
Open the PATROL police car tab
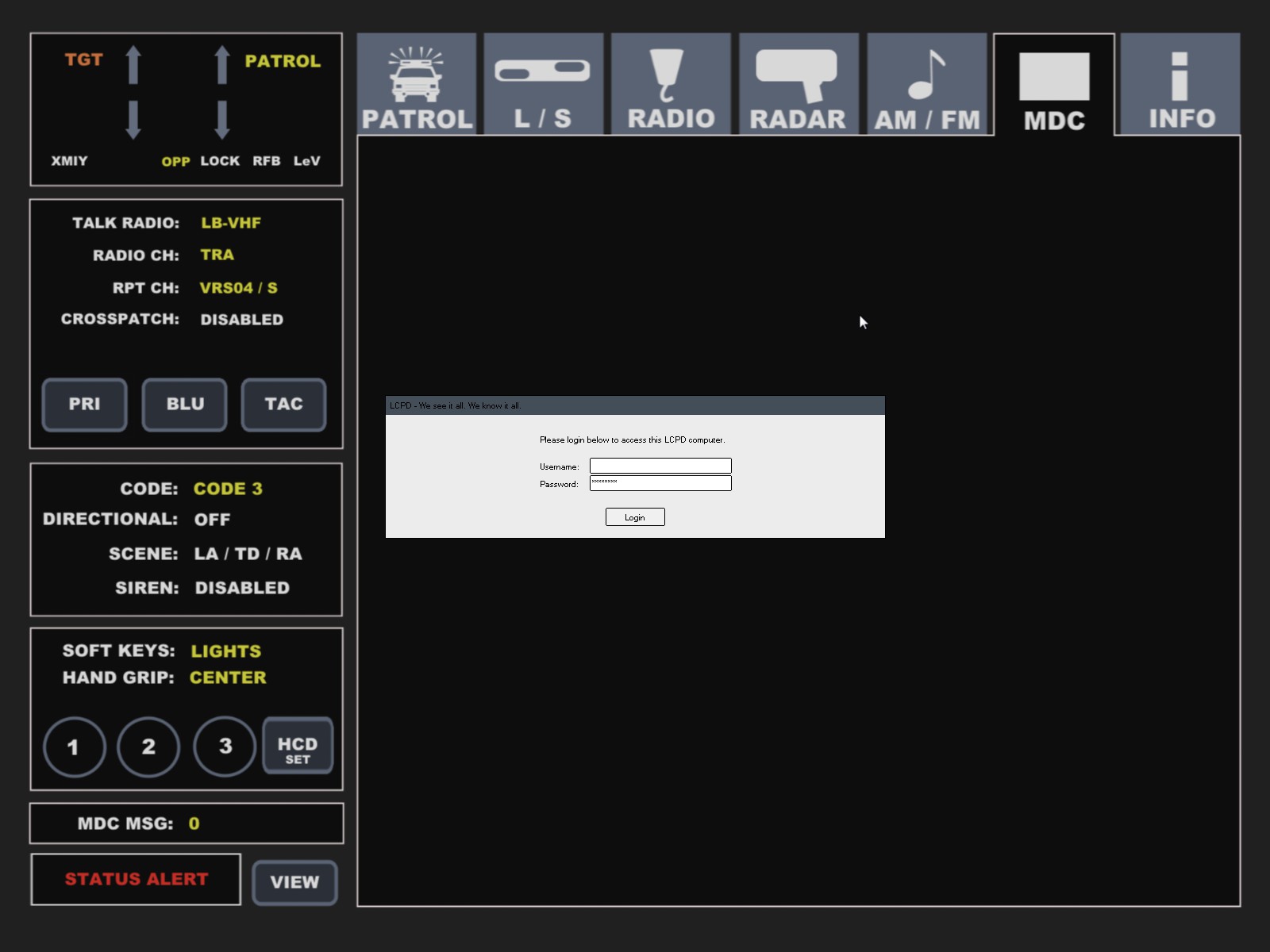coord(417,84)
